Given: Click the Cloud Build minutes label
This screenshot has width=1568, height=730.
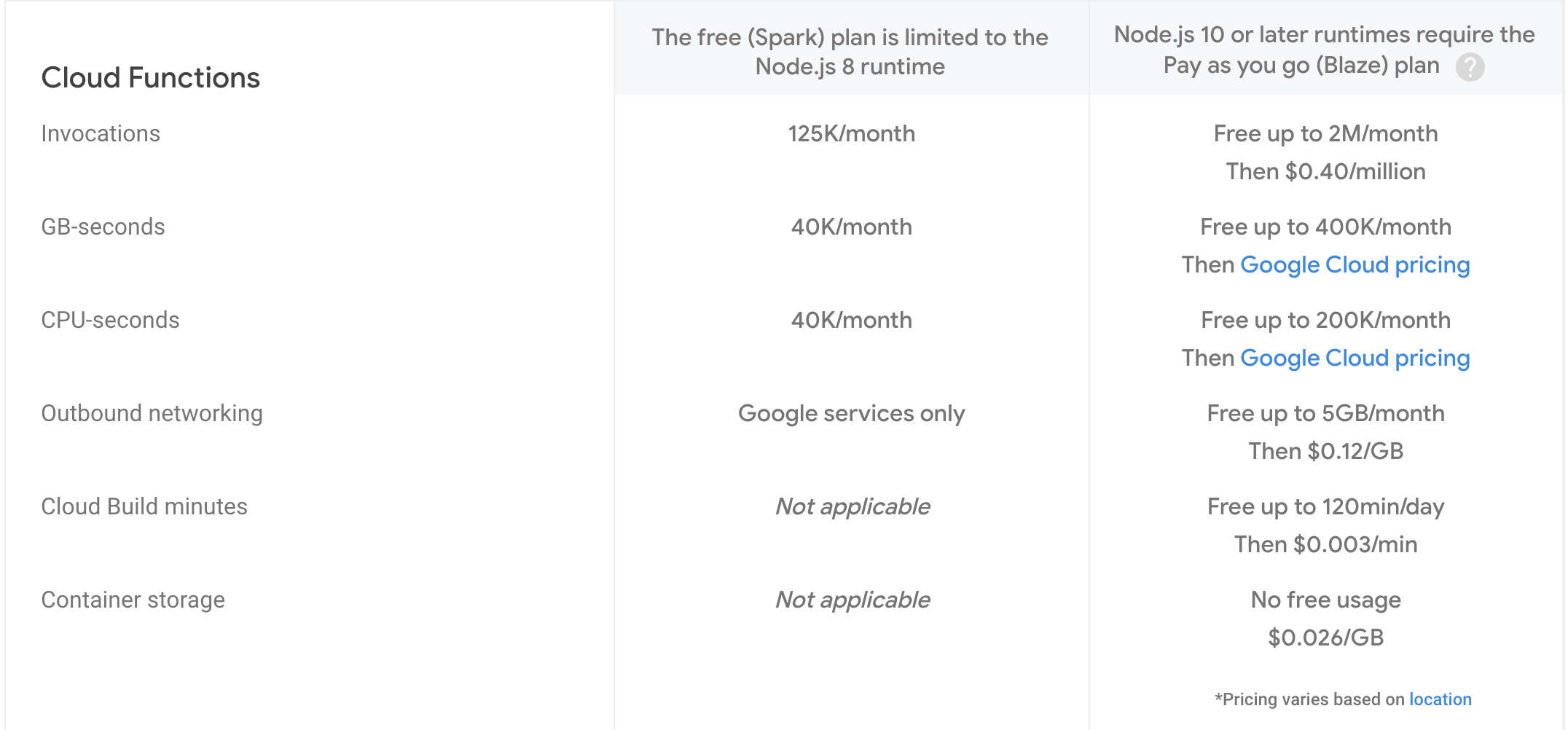Looking at the screenshot, I should 144,506.
